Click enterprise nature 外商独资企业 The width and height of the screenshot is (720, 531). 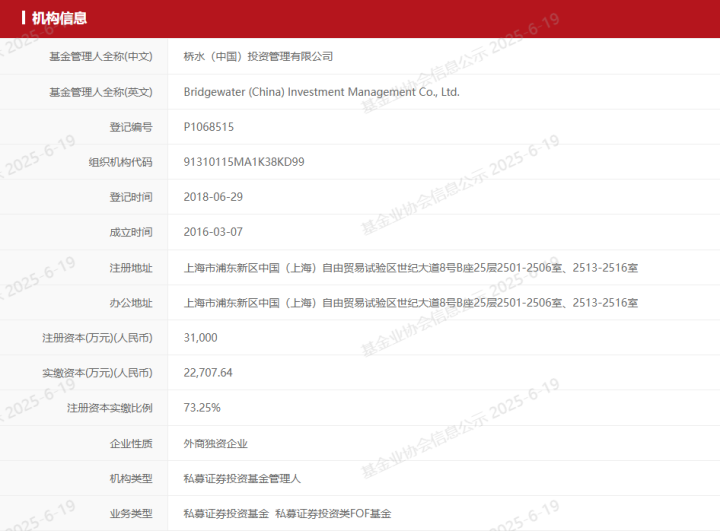point(215,444)
